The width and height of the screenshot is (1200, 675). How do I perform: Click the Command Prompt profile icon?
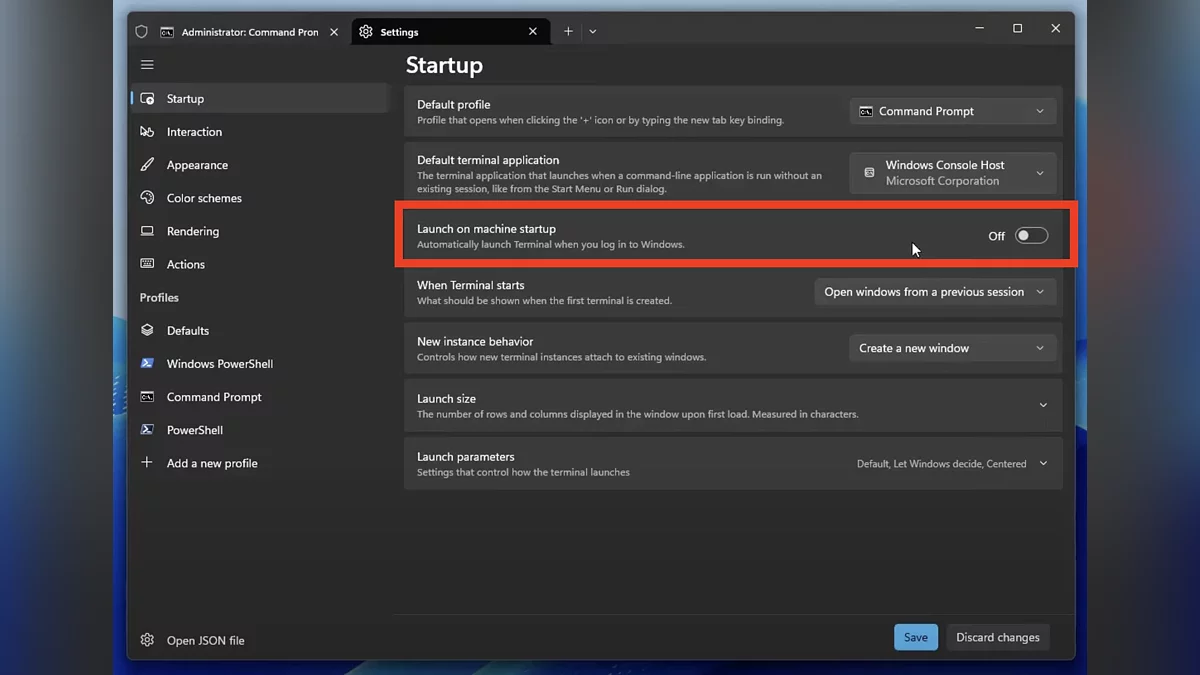click(147, 397)
